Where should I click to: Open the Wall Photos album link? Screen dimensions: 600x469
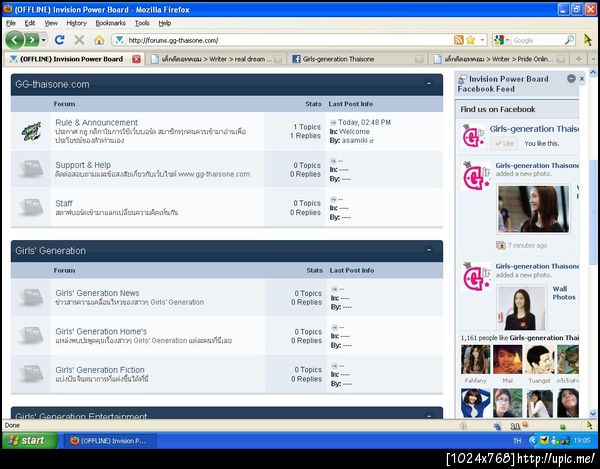(563, 293)
